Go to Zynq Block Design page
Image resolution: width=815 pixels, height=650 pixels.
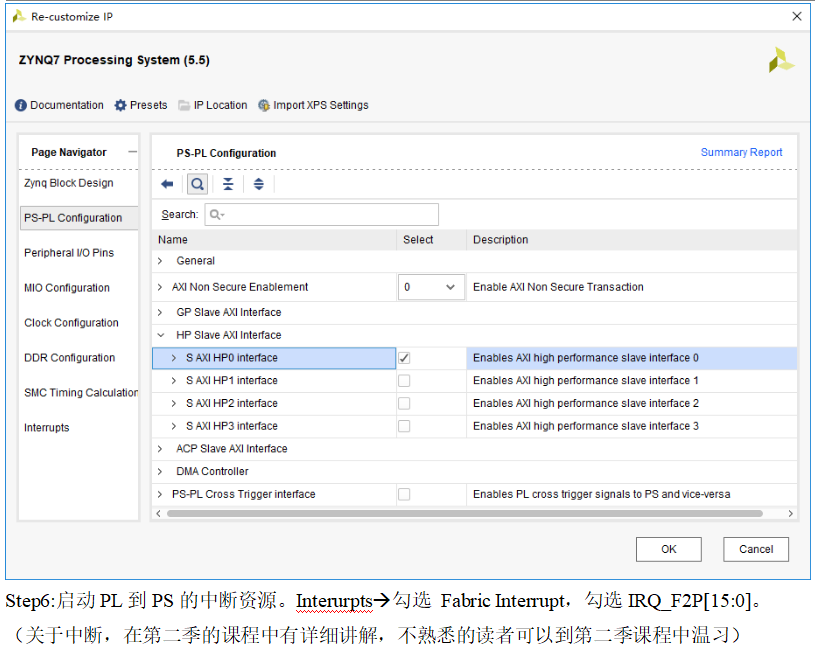click(69, 183)
